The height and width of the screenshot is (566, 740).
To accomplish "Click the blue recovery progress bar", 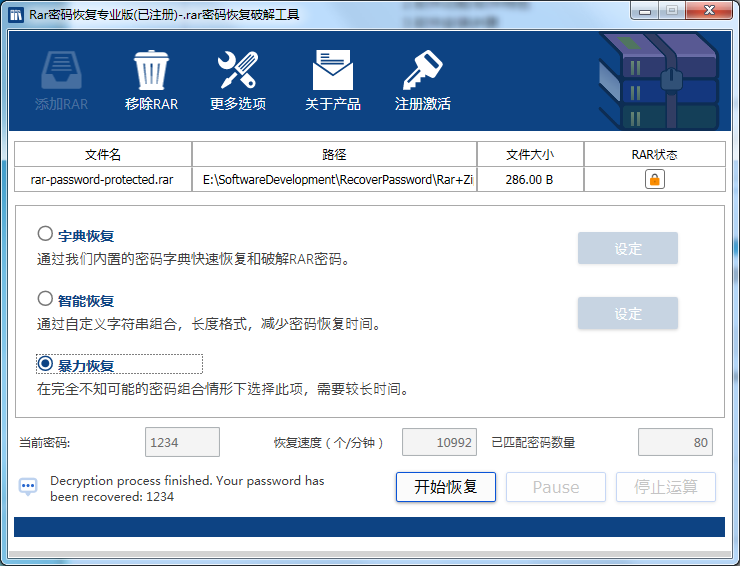I will (x=370, y=527).
